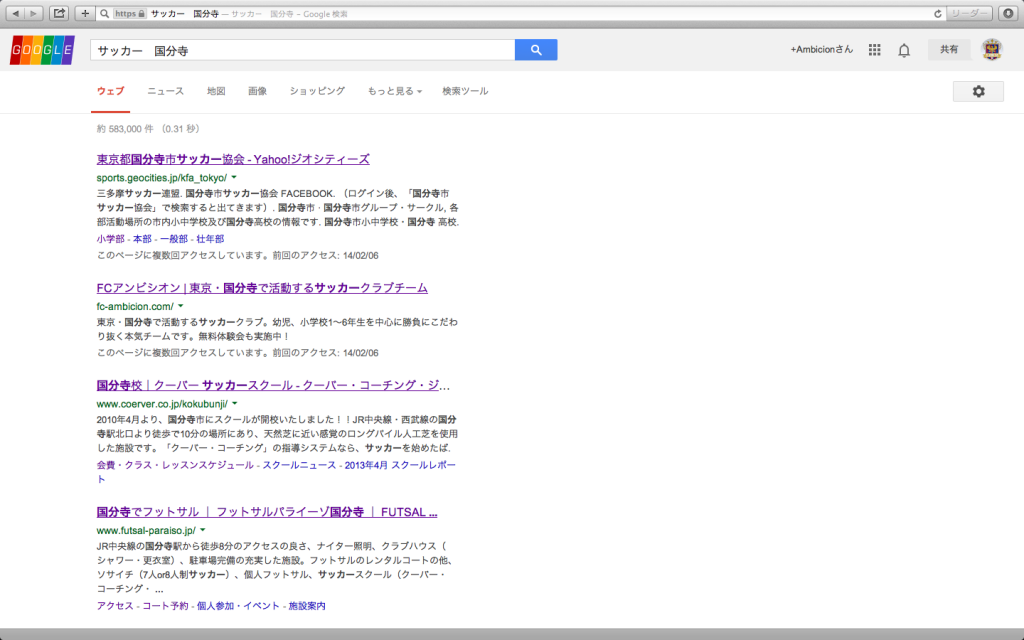The width and height of the screenshot is (1024, 640).
Task: Expand arrow beside fc-ambicion.com URL
Action: tap(181, 306)
